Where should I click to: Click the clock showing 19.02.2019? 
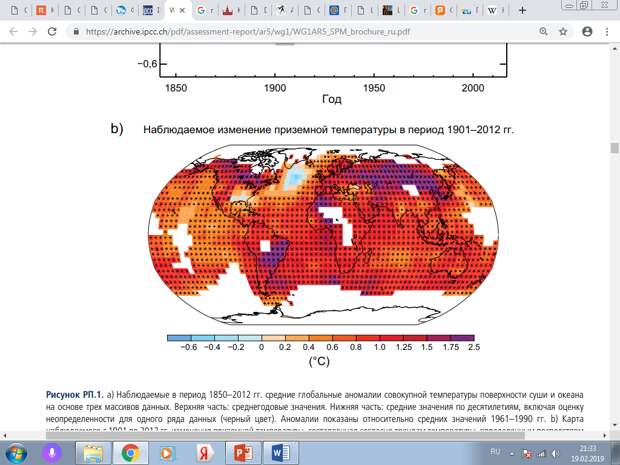pyautogui.click(x=588, y=454)
